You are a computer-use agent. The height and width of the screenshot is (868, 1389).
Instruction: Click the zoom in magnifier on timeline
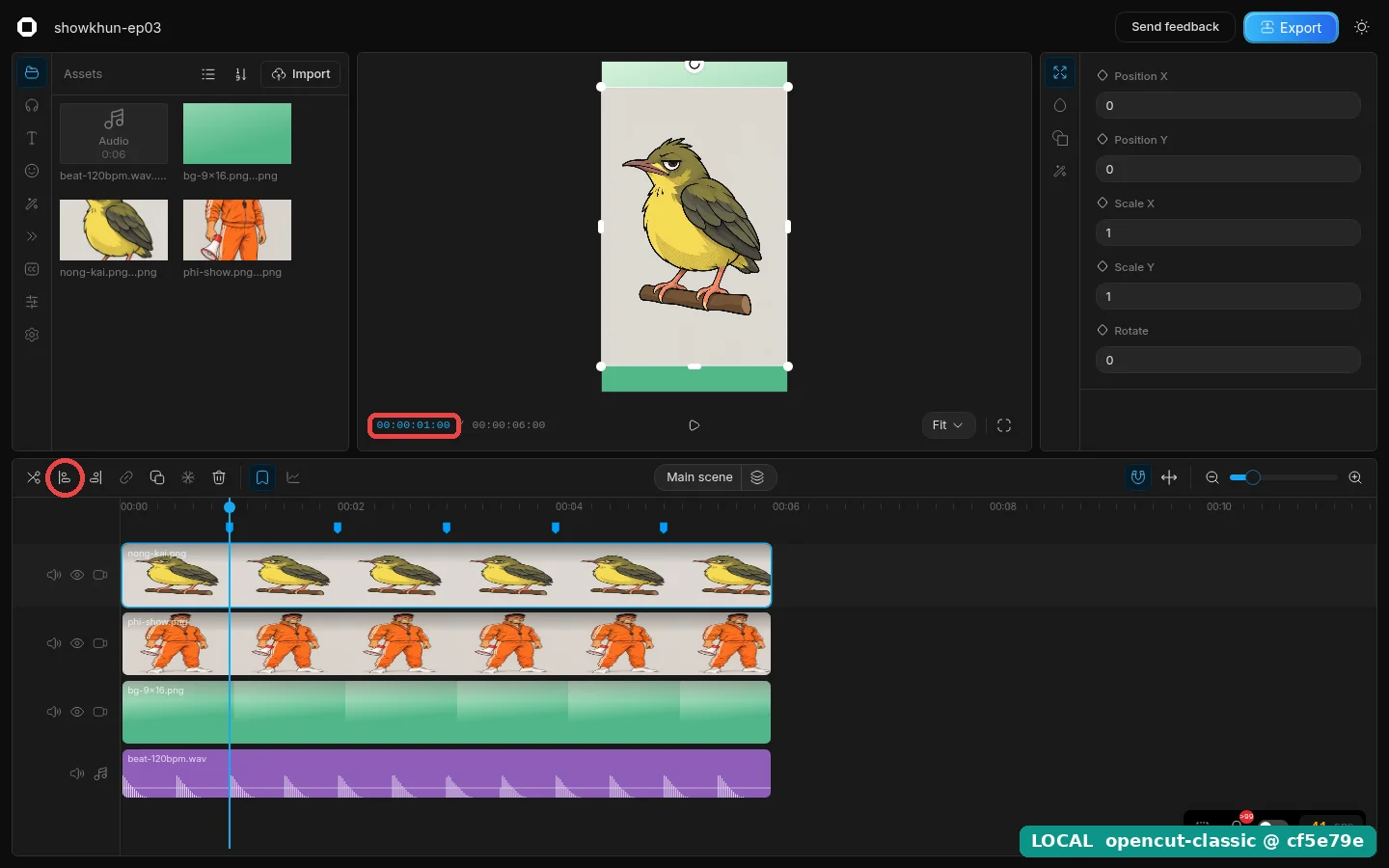[1355, 477]
